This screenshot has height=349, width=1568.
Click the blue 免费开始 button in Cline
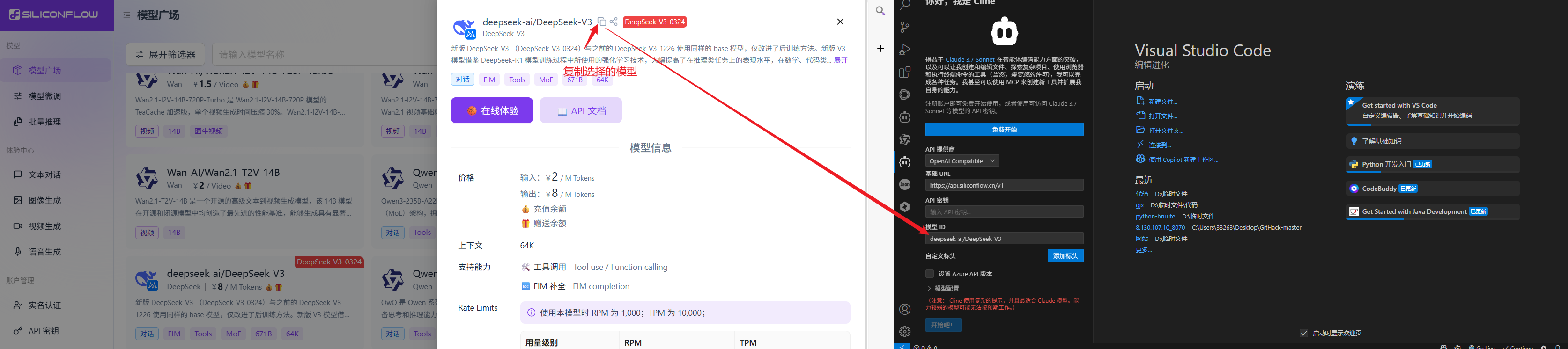(1004, 130)
